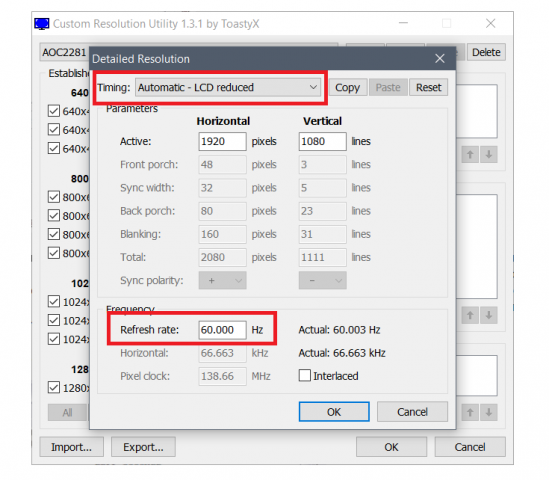Uncheck the second 800x resolution checkbox
Viewport: 549px width, 480px height.
(x=54, y=216)
